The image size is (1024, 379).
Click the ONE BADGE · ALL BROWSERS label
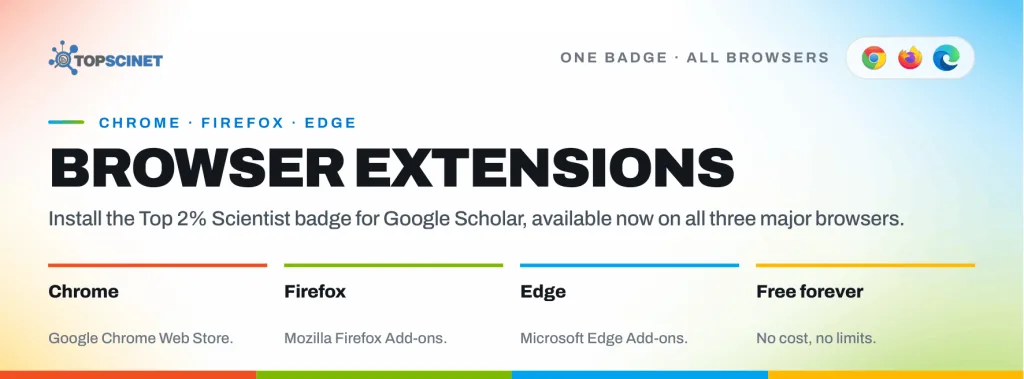pos(695,58)
